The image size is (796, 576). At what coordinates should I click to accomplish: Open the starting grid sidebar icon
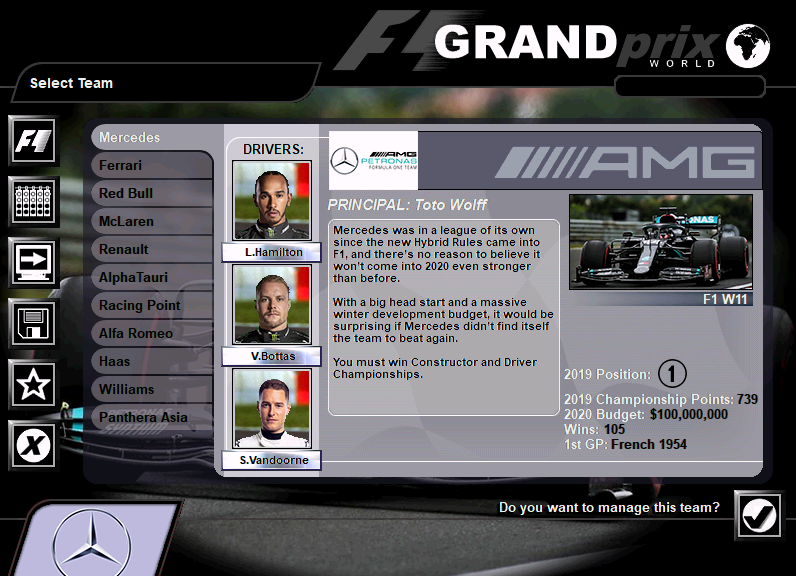coord(34,201)
